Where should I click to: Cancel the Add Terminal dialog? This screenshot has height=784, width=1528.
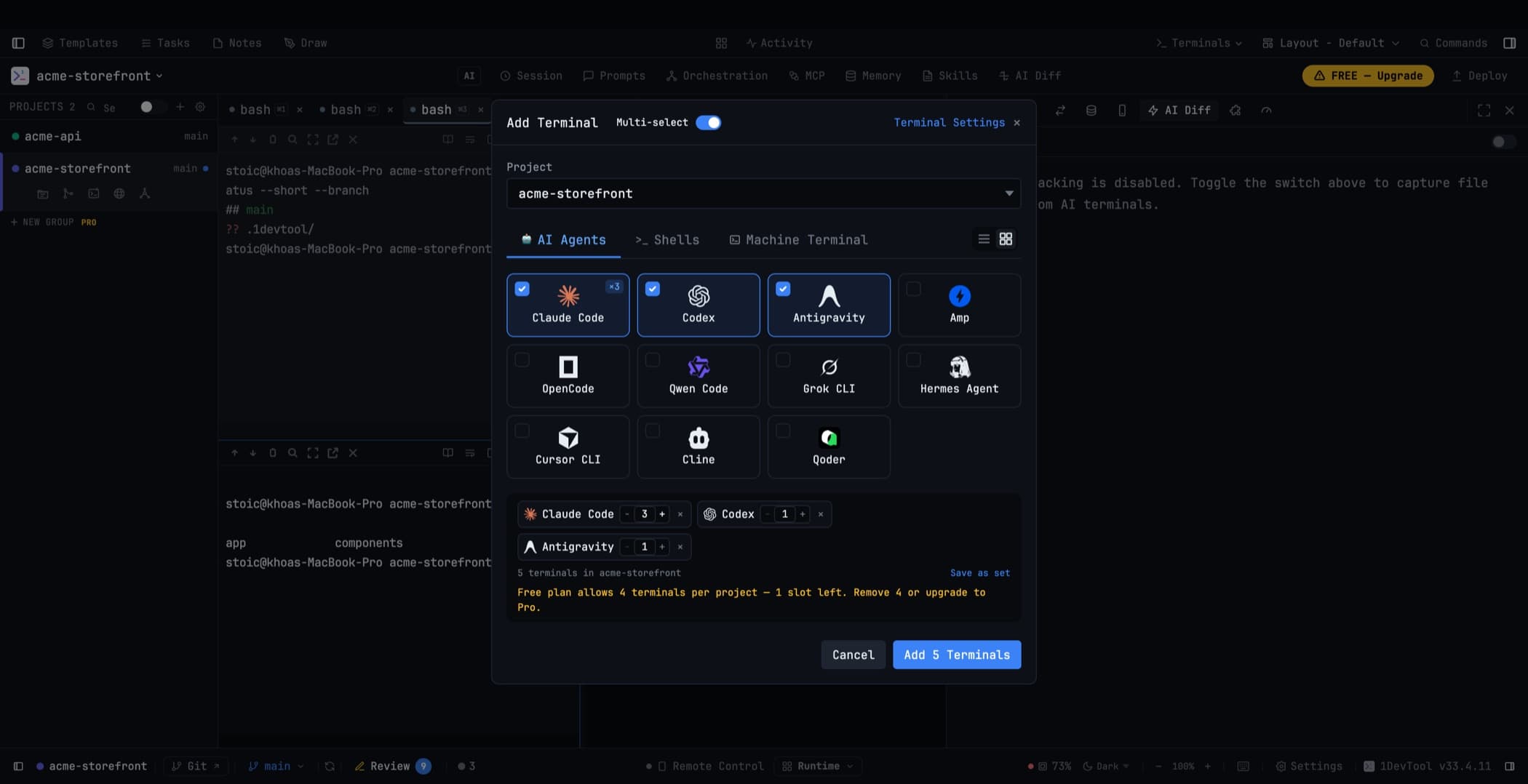point(853,655)
